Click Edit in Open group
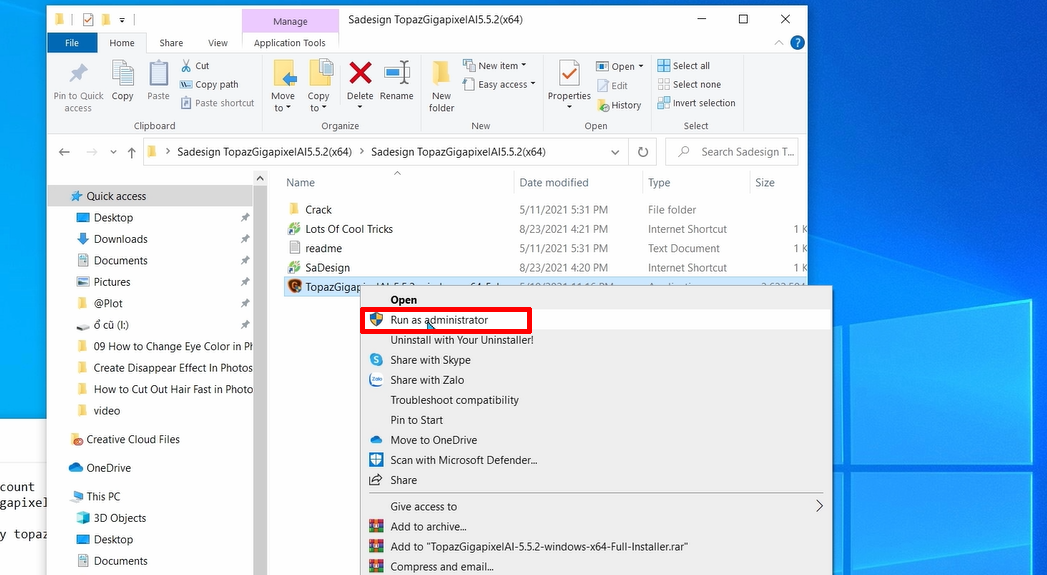This screenshot has width=1047, height=575. pos(612,85)
